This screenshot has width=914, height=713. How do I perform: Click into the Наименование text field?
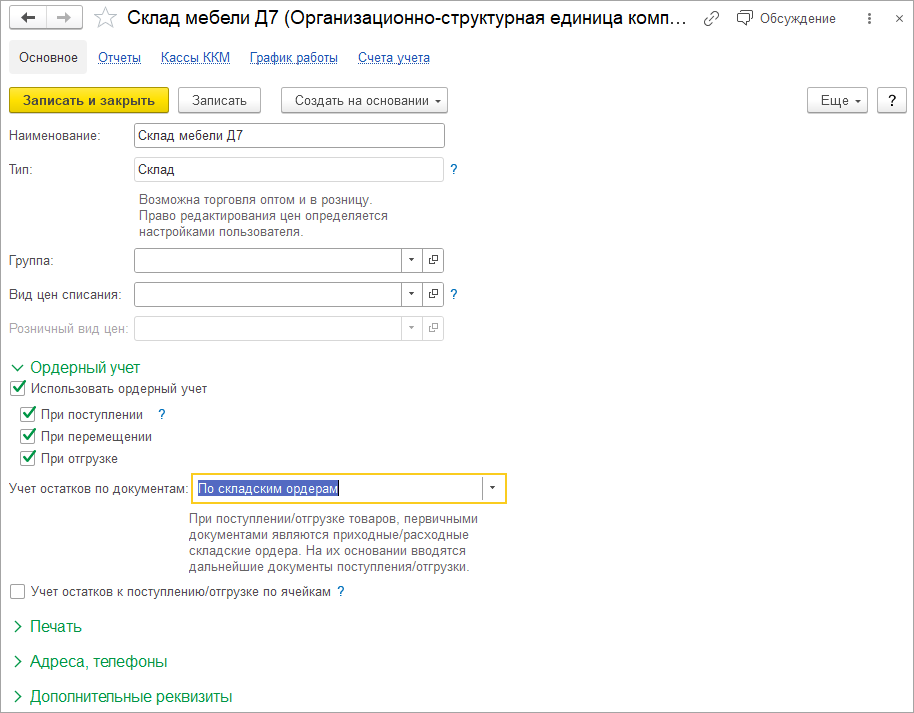(288, 136)
